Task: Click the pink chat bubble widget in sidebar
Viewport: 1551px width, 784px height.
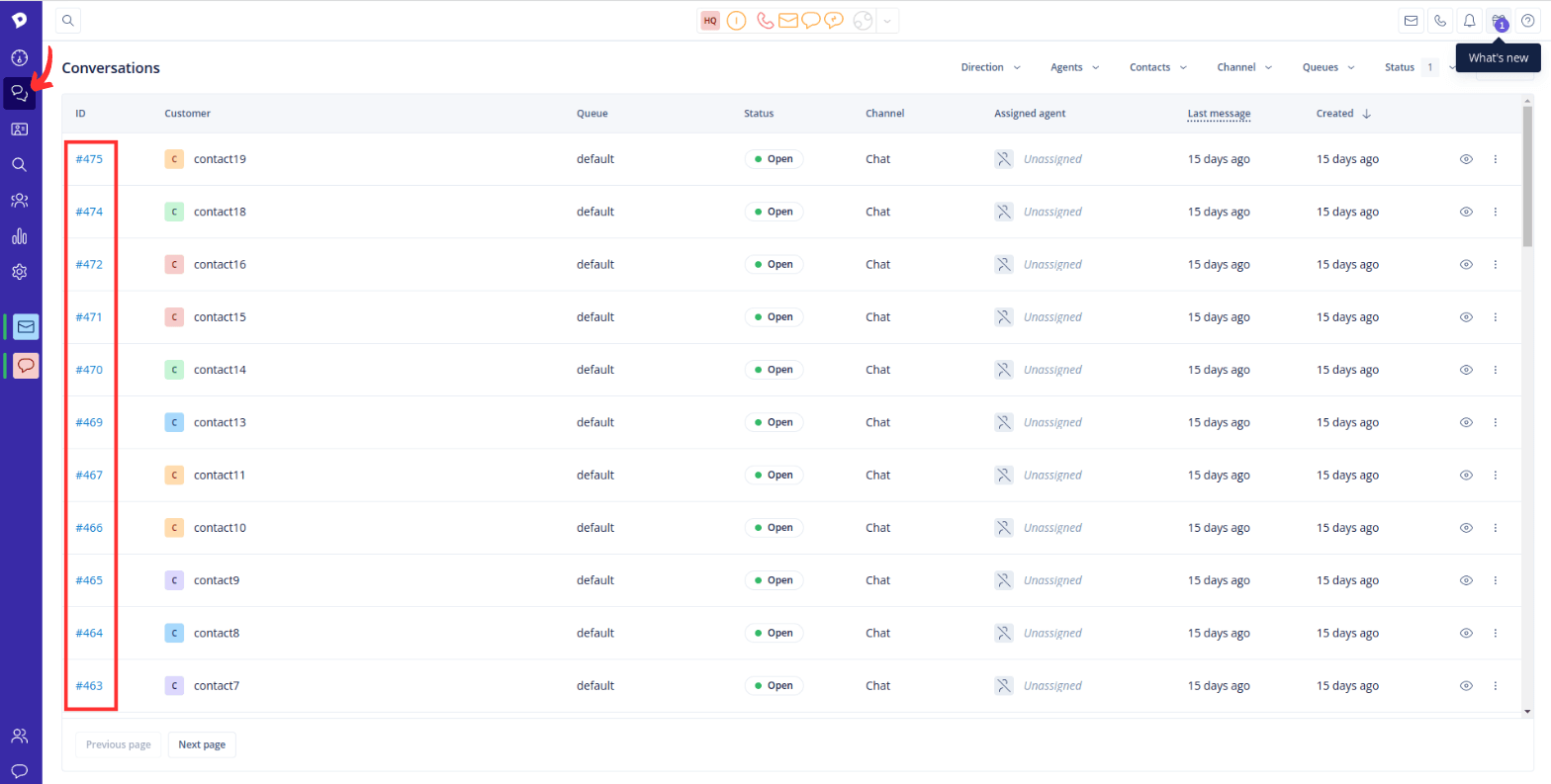Action: tap(26, 366)
